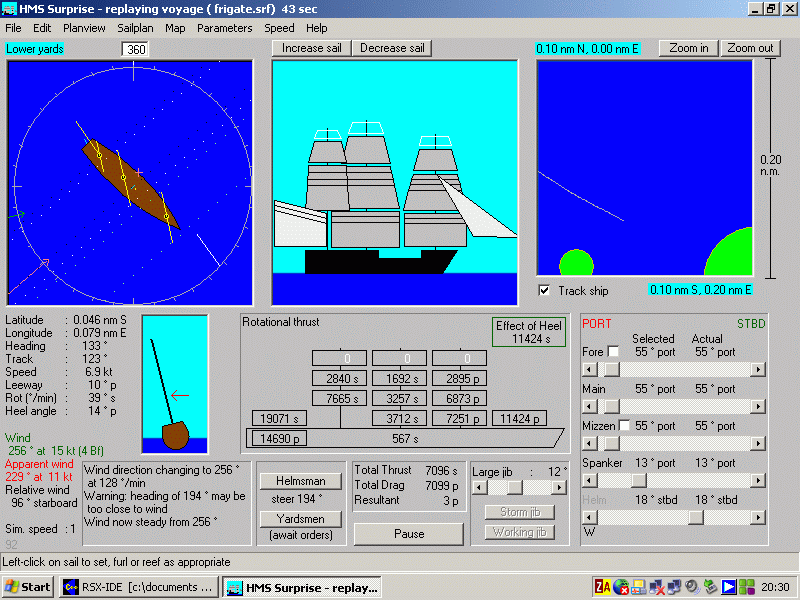Click the Helmsman button
This screenshot has height=600, width=800.
pos(301,481)
